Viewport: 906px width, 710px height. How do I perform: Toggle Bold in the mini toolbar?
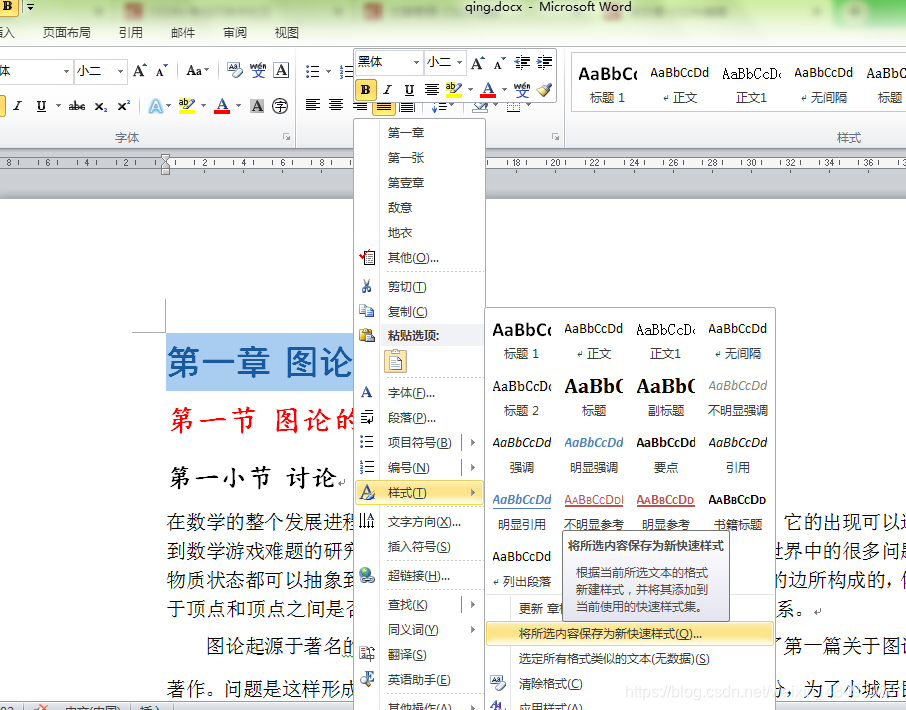(x=365, y=90)
